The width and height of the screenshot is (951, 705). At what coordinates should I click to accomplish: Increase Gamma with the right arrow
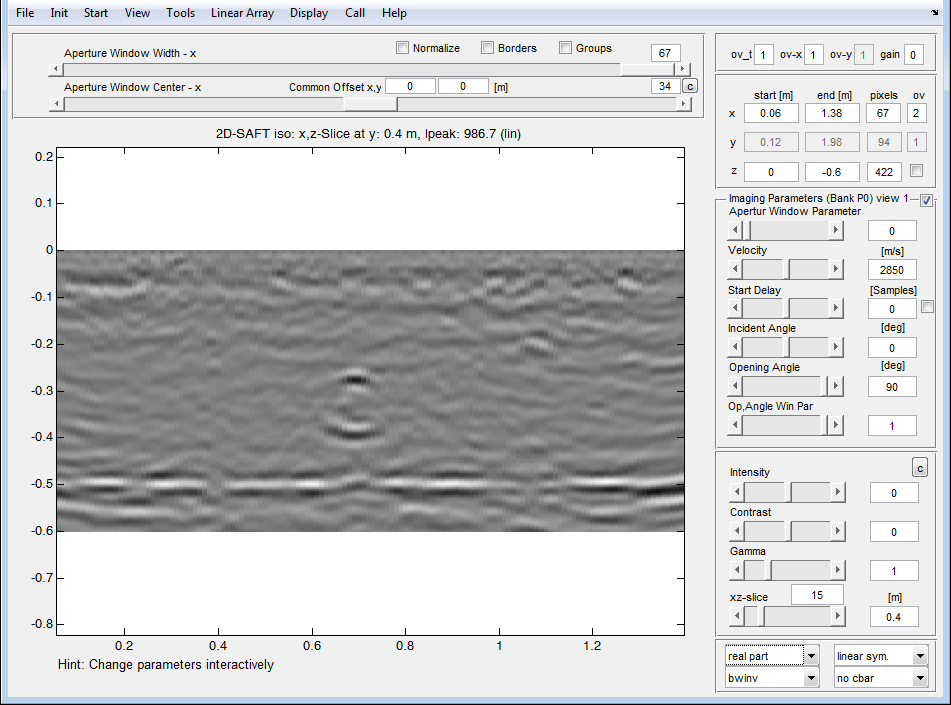pos(838,570)
